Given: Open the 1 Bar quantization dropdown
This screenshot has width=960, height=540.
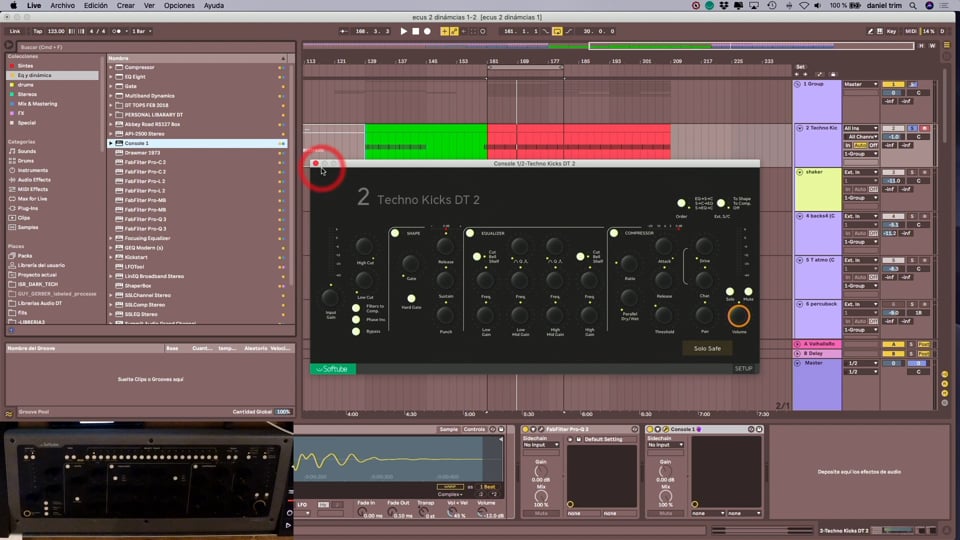Looking at the screenshot, I should 142,31.
